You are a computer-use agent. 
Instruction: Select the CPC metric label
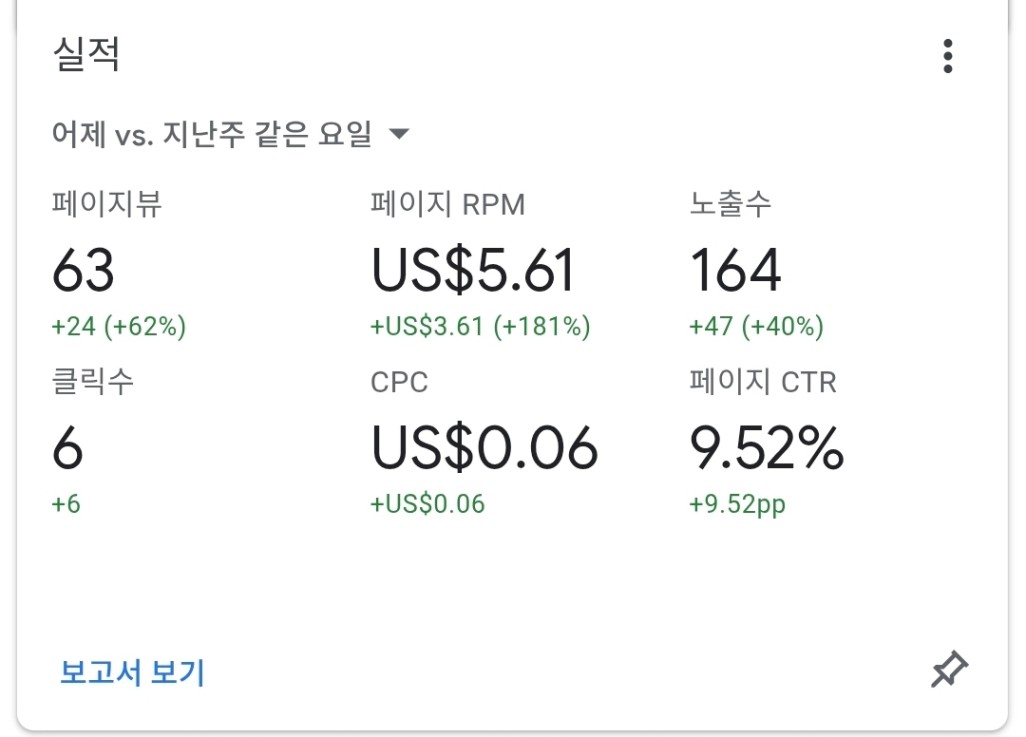pos(399,382)
